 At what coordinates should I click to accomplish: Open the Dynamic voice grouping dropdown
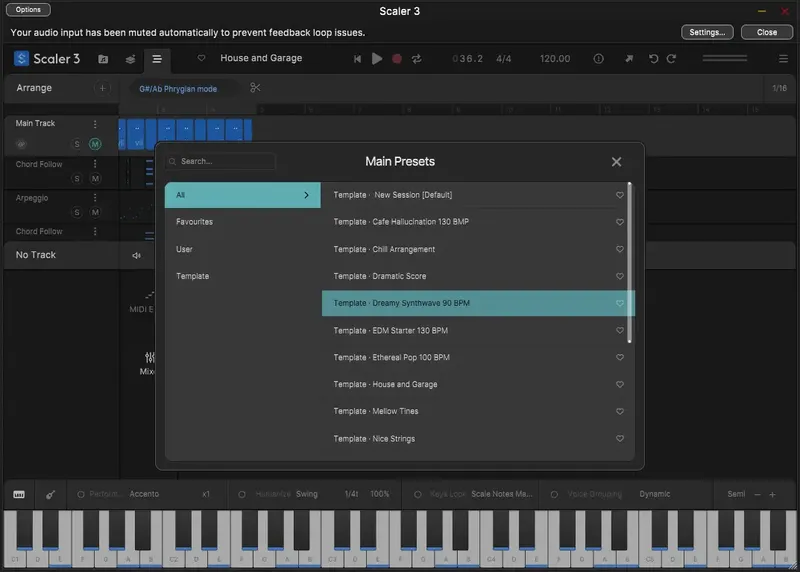click(x=655, y=494)
